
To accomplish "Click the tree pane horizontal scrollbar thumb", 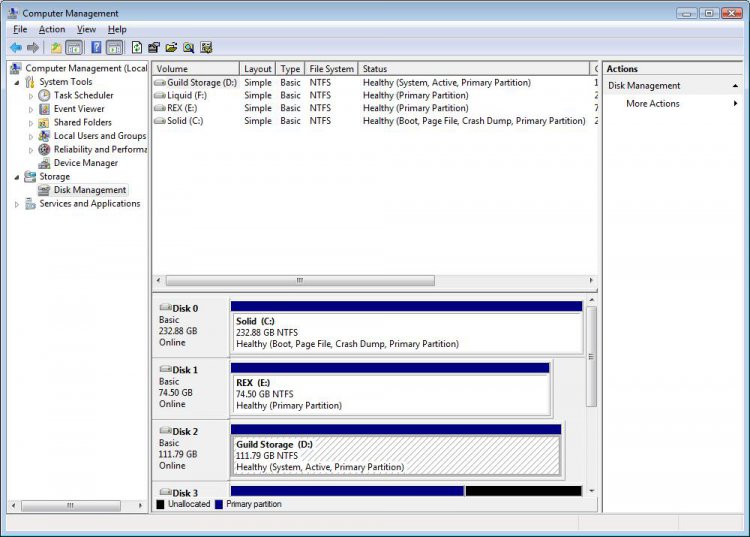I will click(70, 505).
